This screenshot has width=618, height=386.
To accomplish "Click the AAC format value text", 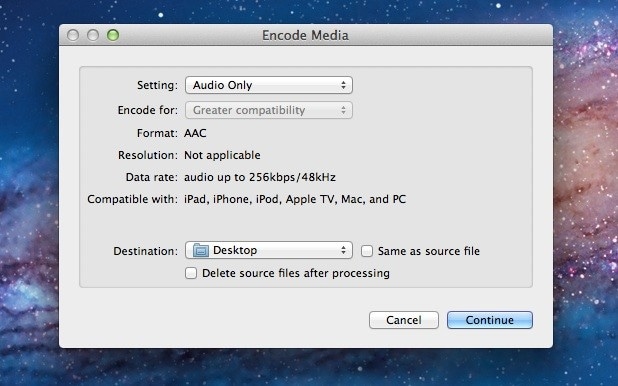I will (x=195, y=133).
